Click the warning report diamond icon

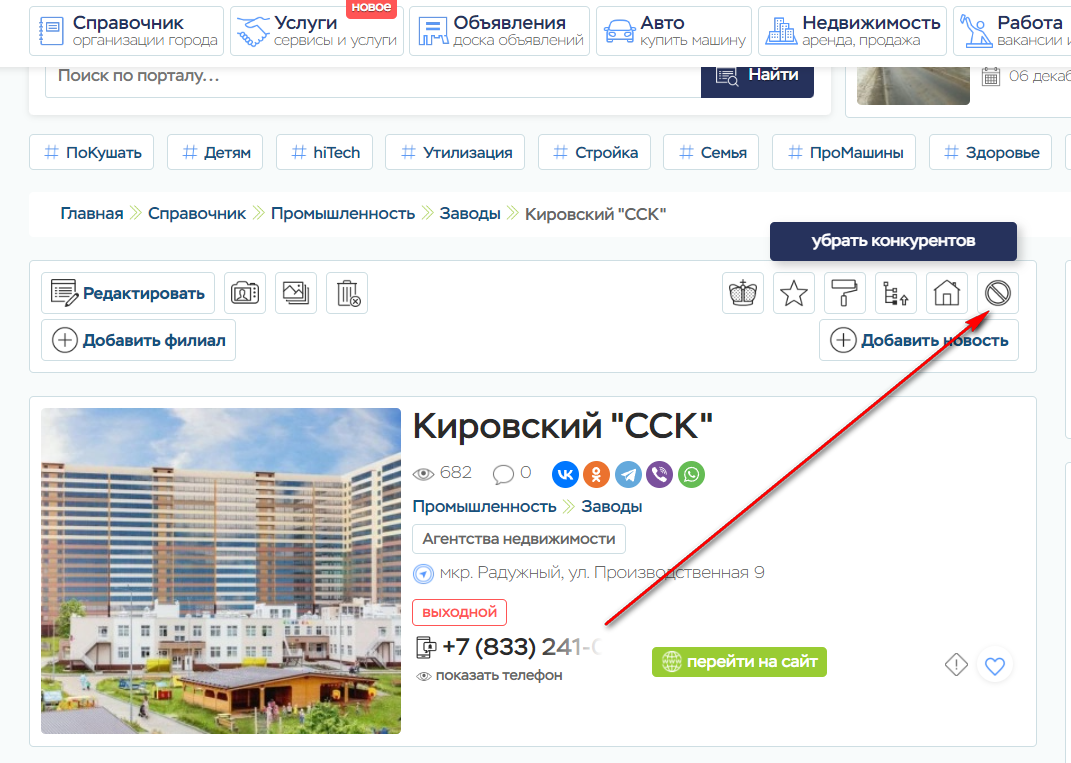[x=956, y=664]
